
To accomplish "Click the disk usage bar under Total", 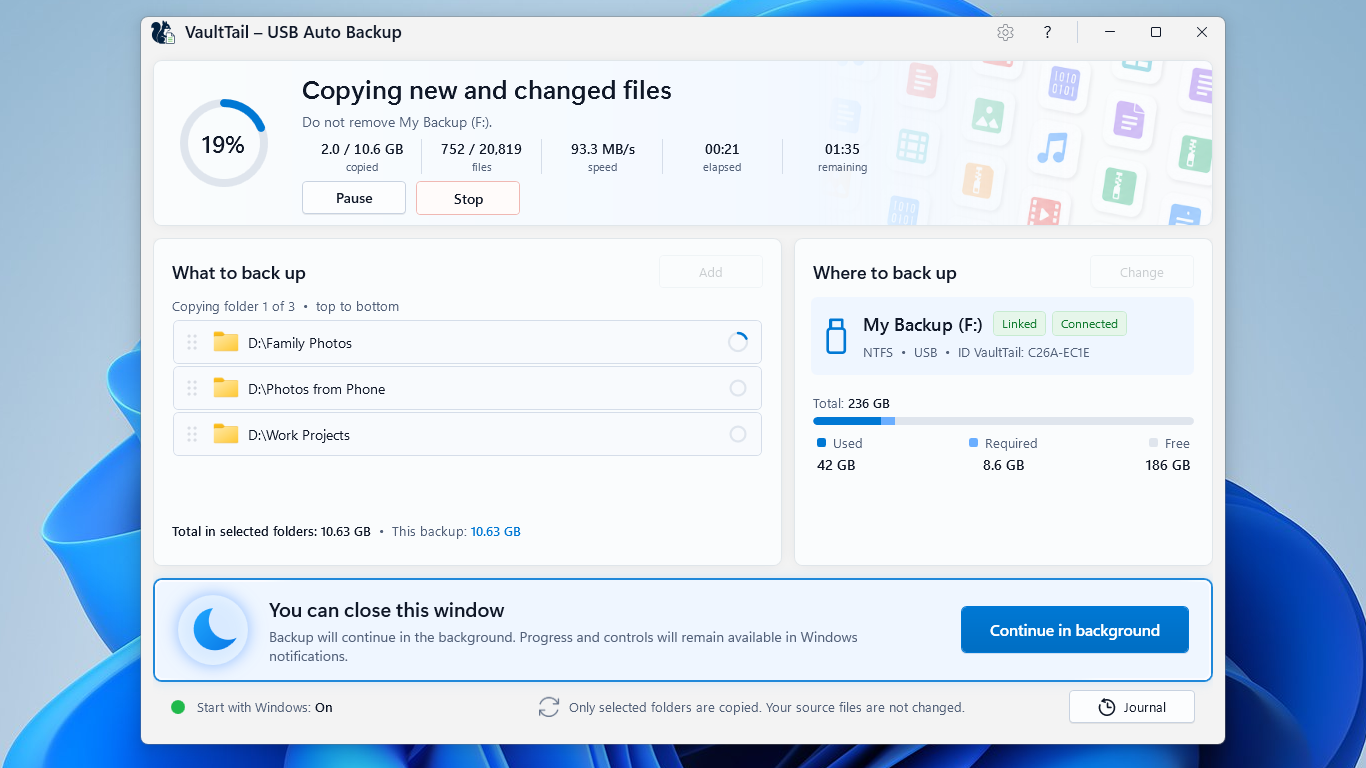I will (x=1003, y=421).
